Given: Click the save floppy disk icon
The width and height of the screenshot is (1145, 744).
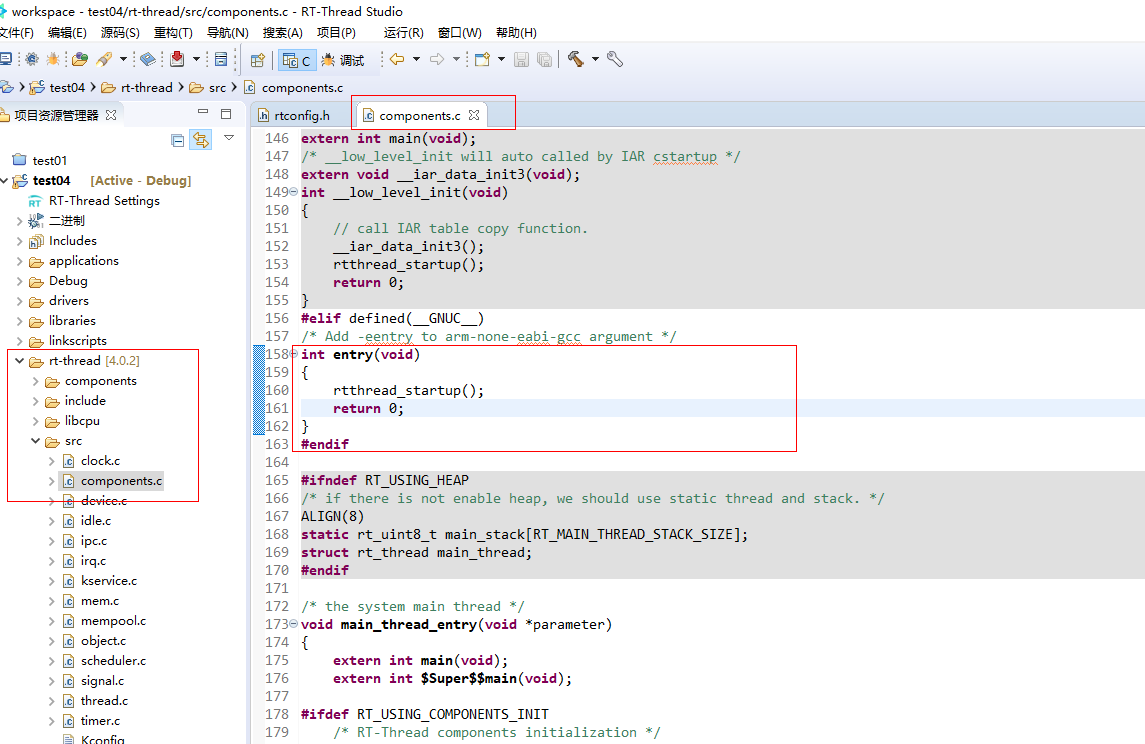Looking at the screenshot, I should coord(521,59).
